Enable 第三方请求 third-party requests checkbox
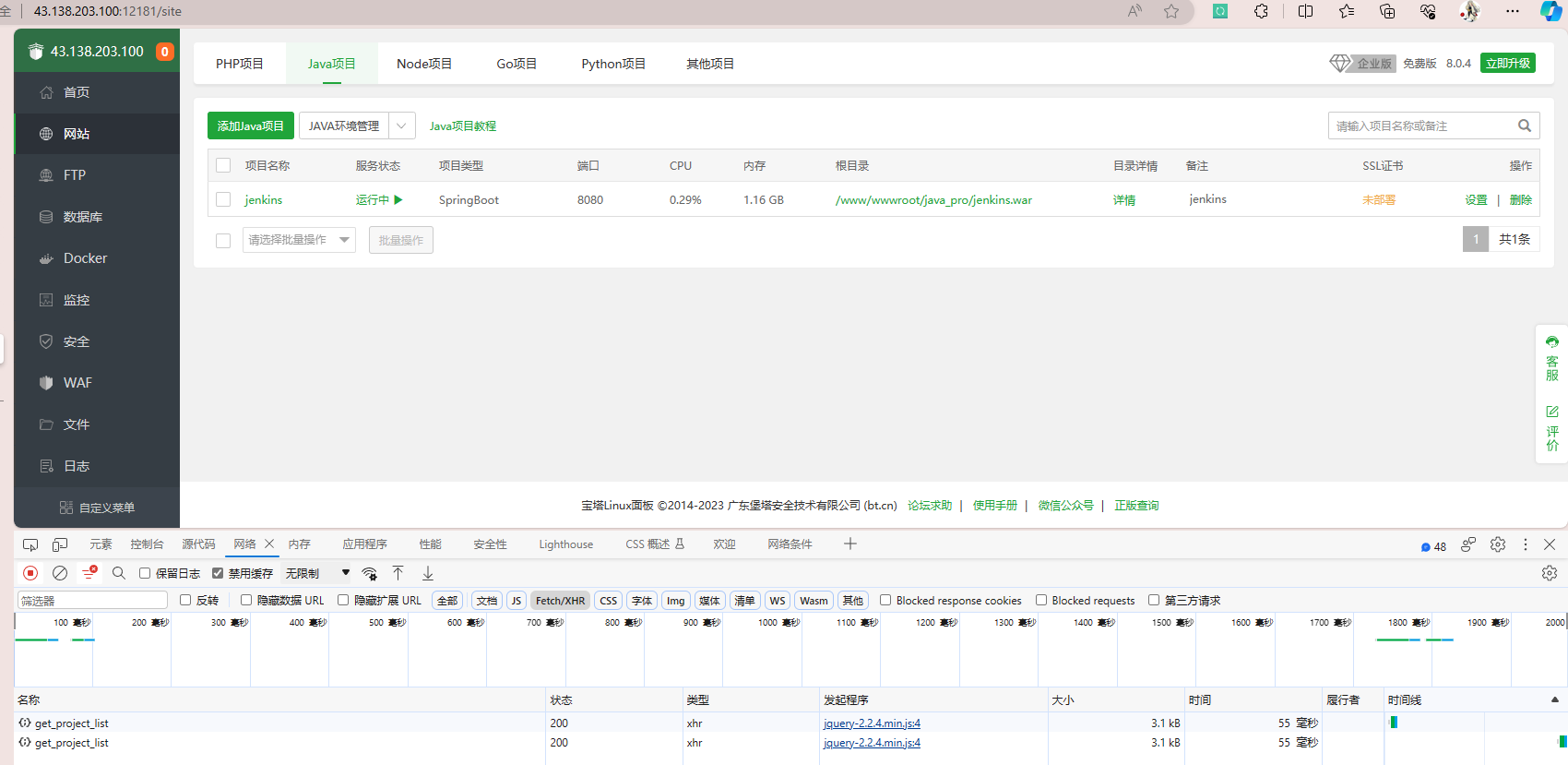The image size is (1568, 765). coord(1154,600)
